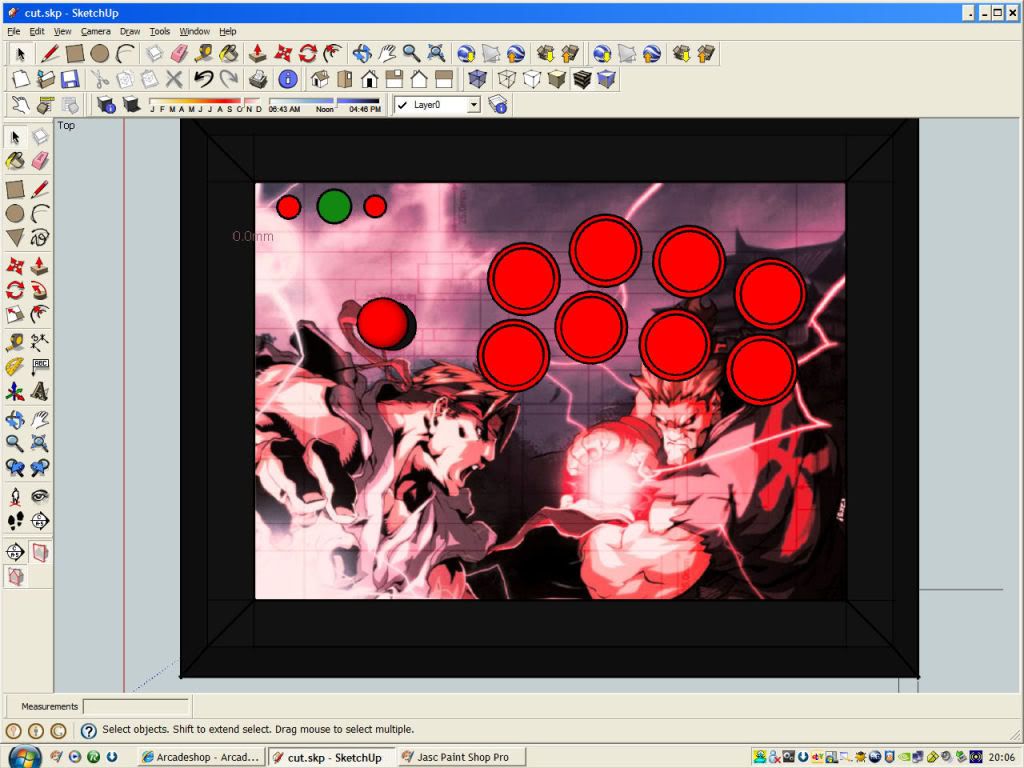This screenshot has width=1024, height=768.
Task: Open the Layer0 dropdown arrow
Action: 474,104
